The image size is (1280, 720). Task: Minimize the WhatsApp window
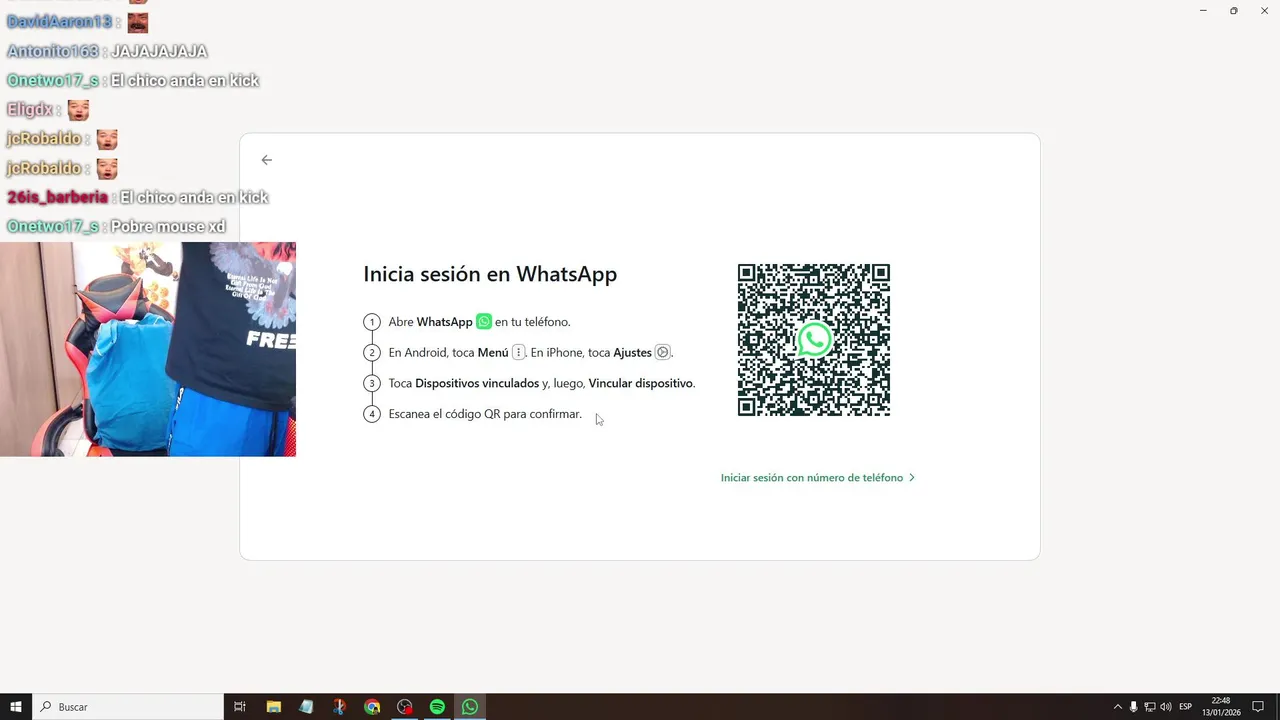[x=1203, y=11]
